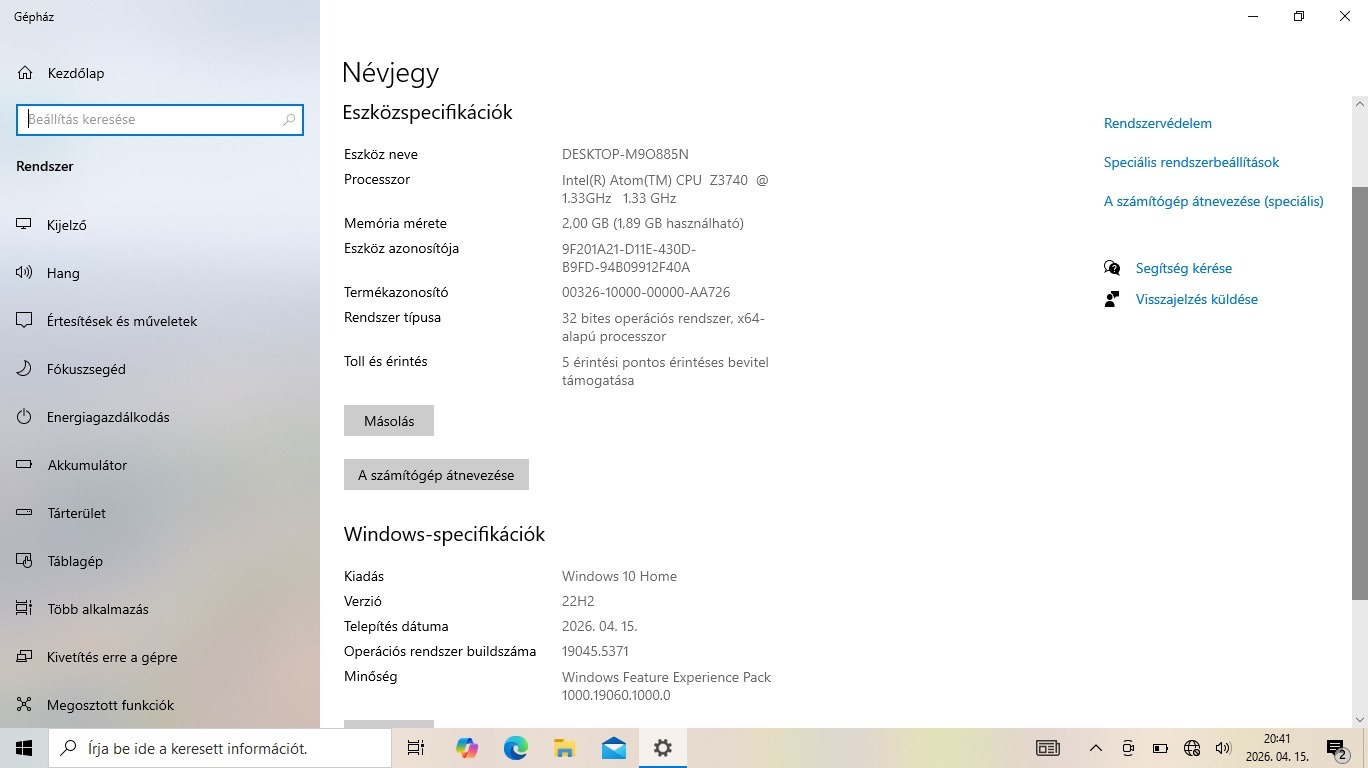Click the A számítógép átnevezése button
The image size is (1368, 768).
click(436, 475)
